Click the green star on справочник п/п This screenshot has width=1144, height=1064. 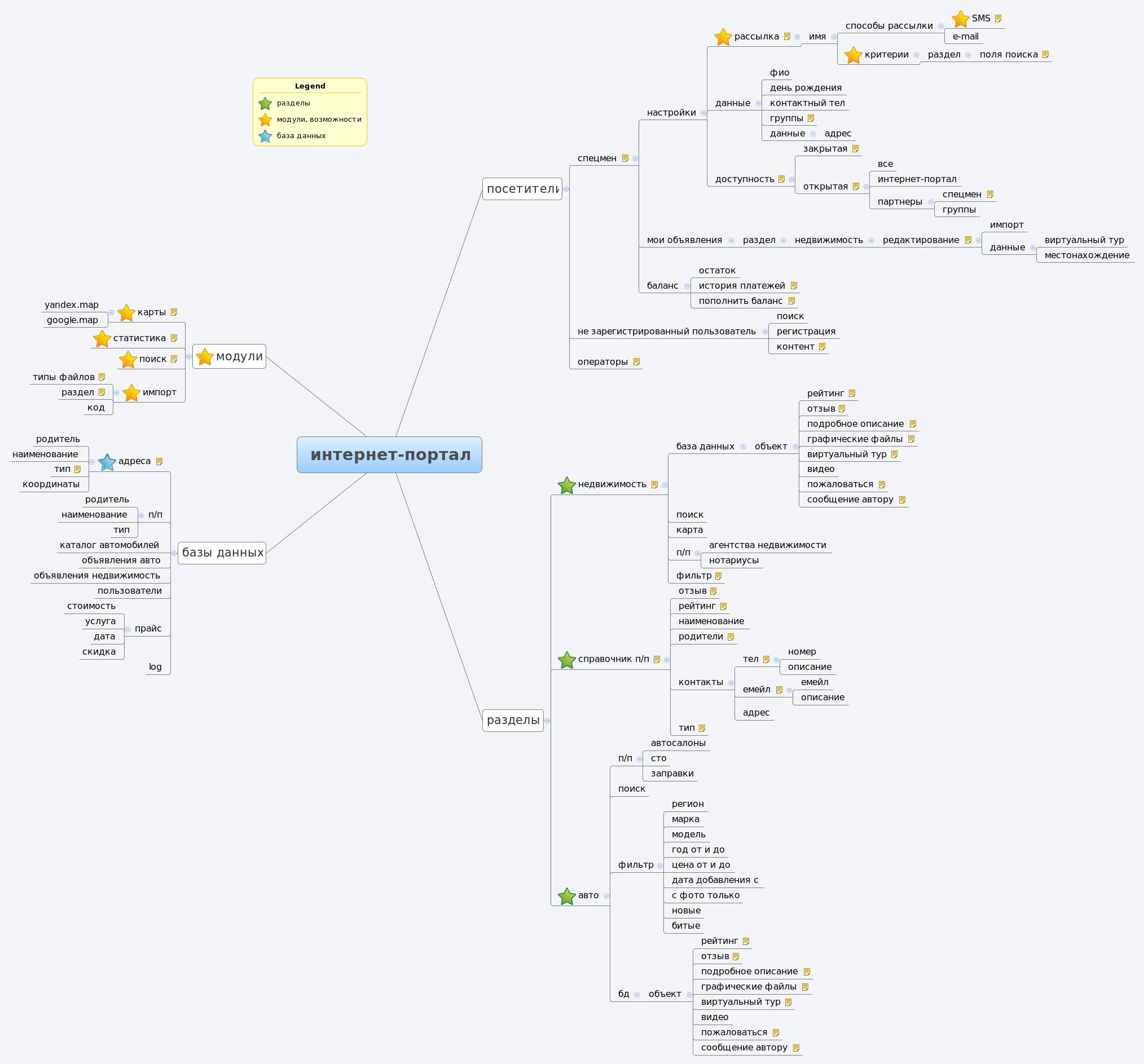point(566,659)
